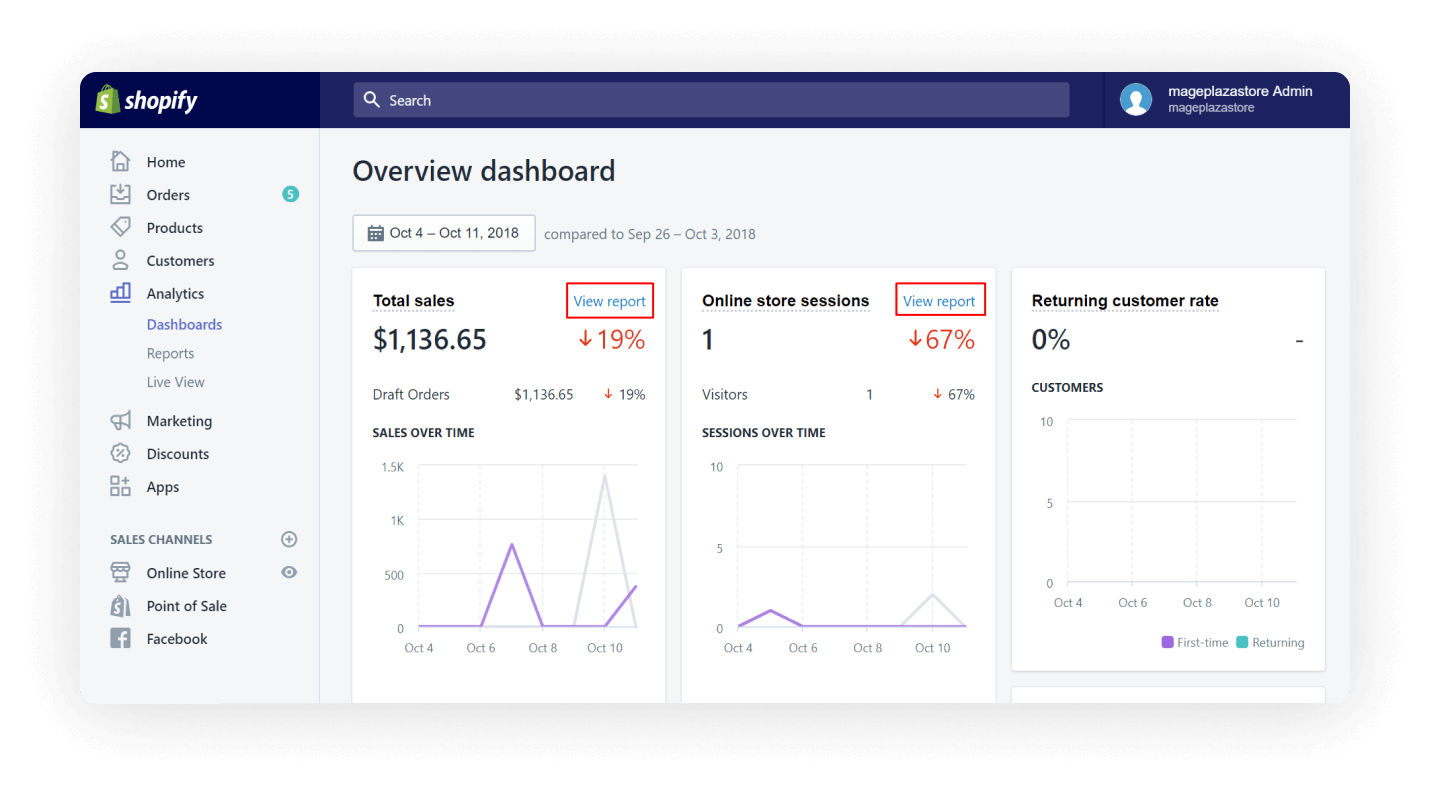Screen dimensions: 1430x794
Task: Select the Analytics bar-chart icon
Action: pyautogui.click(x=119, y=293)
